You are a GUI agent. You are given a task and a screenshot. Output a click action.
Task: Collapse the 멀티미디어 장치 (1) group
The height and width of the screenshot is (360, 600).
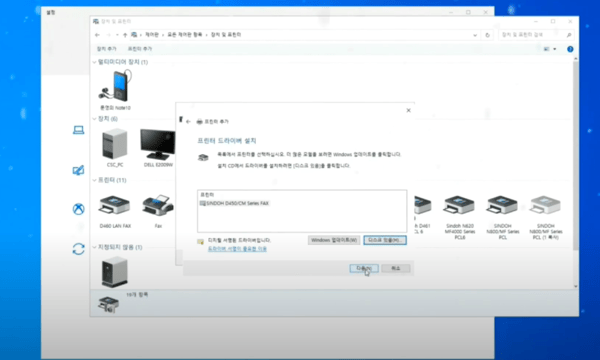click(x=95, y=62)
